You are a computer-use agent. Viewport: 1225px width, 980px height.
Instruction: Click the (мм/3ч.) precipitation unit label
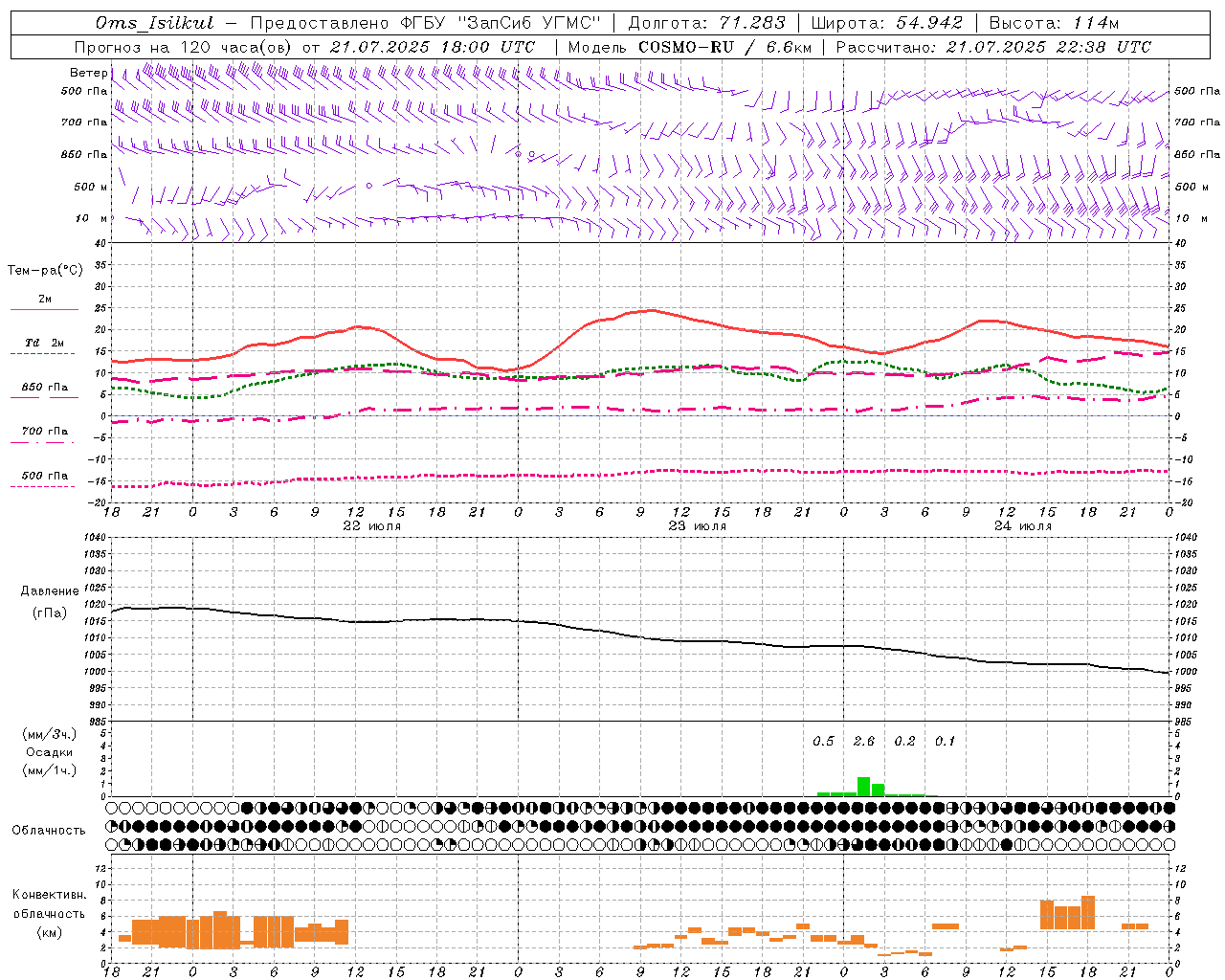click(50, 734)
